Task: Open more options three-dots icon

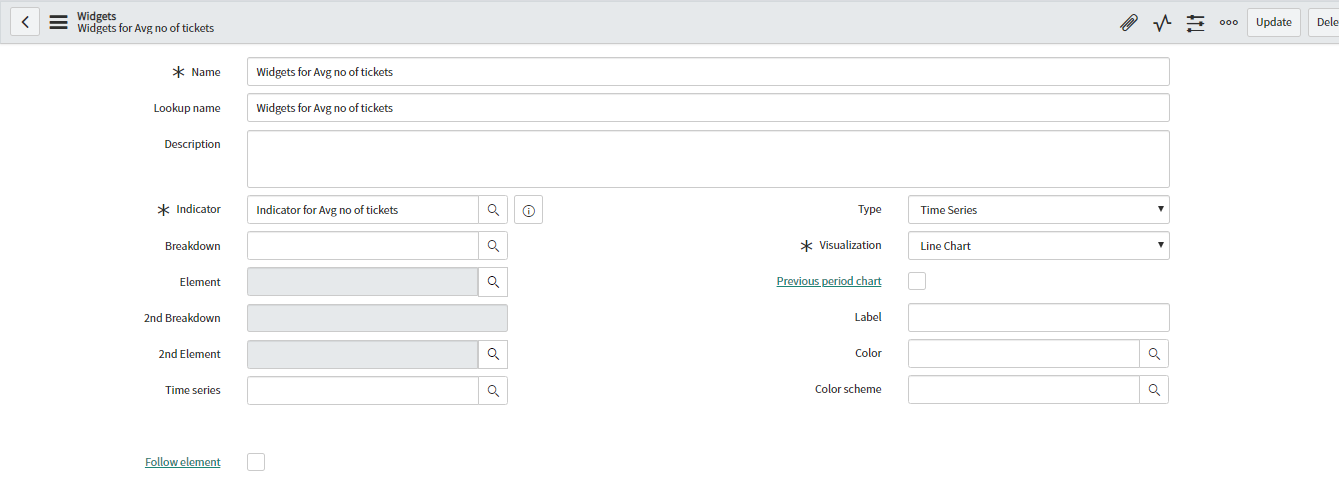Action: click(x=1228, y=22)
